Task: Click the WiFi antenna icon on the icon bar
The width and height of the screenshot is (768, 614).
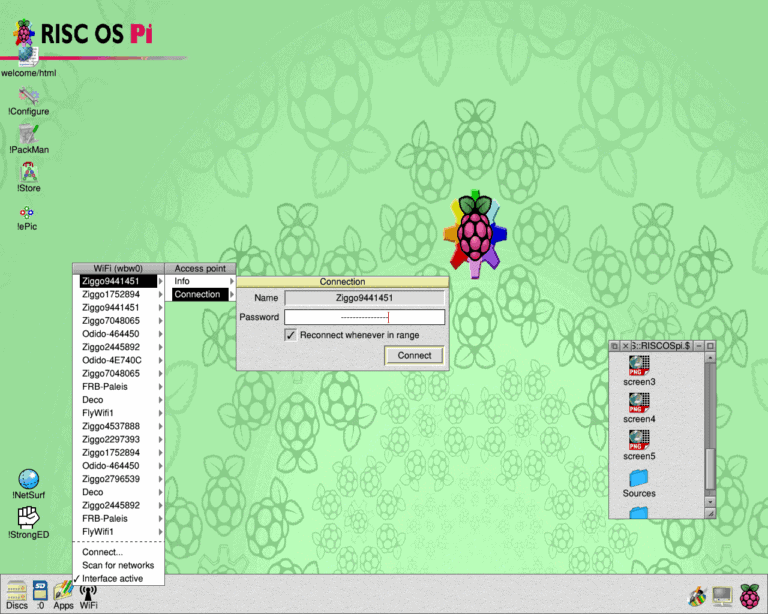Action: [88, 596]
